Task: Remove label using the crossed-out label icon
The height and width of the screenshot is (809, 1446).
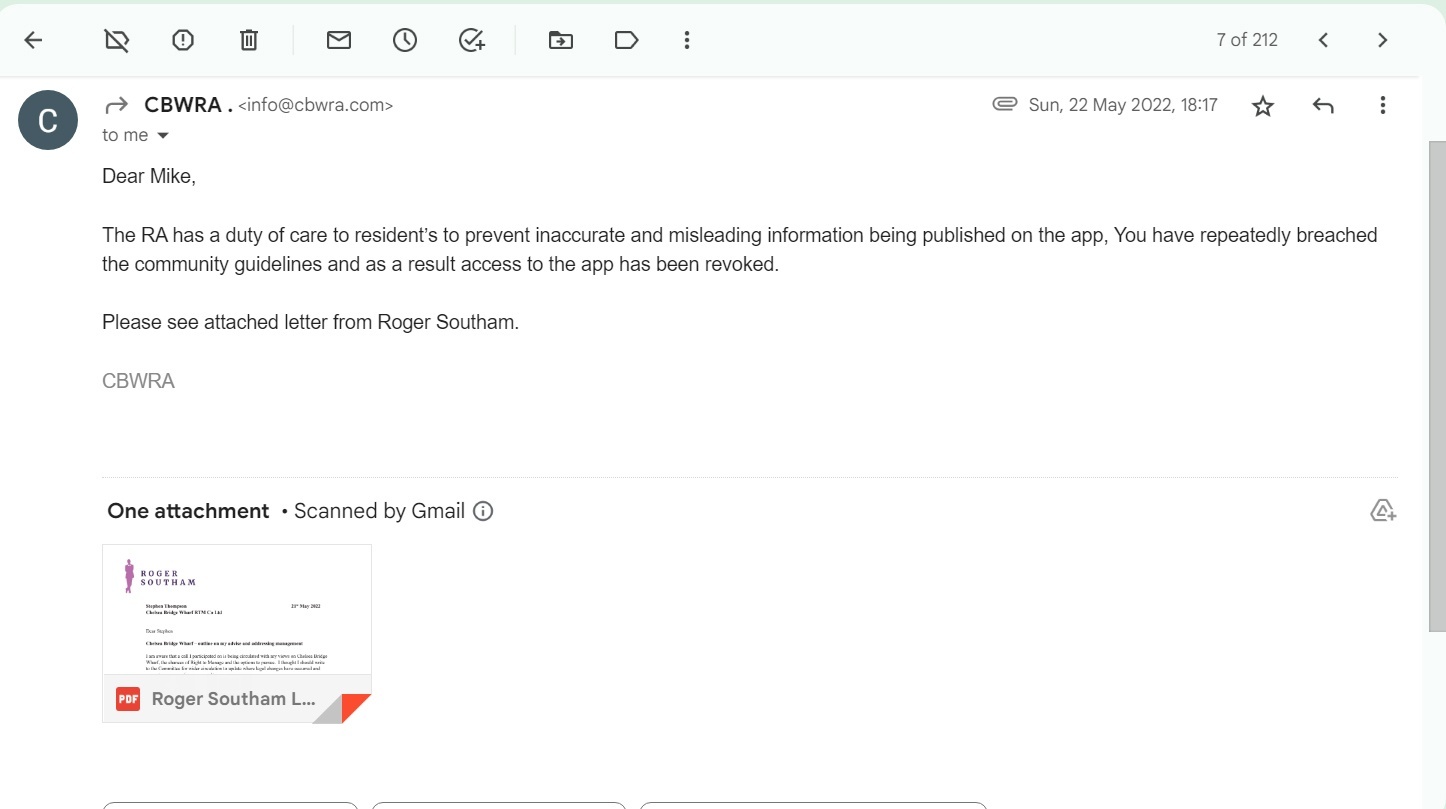Action: pyautogui.click(x=117, y=40)
